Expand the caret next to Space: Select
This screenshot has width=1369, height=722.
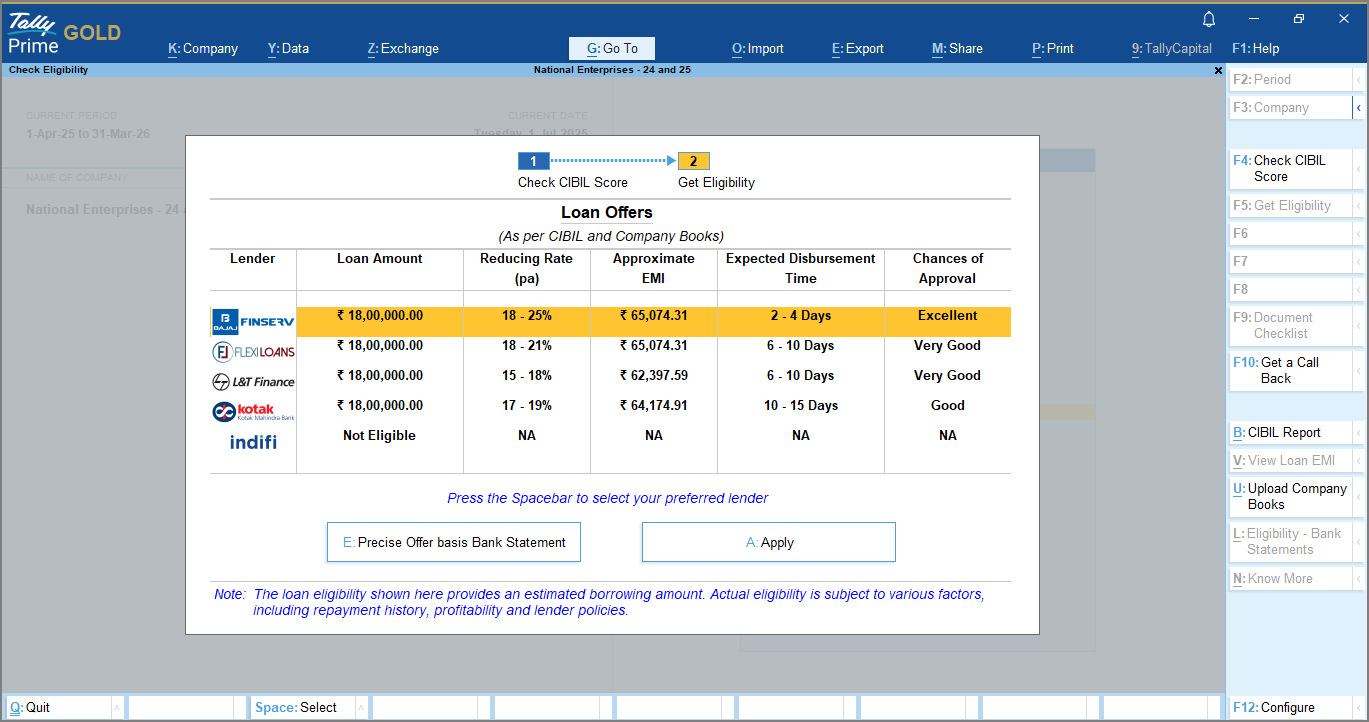coord(362,707)
